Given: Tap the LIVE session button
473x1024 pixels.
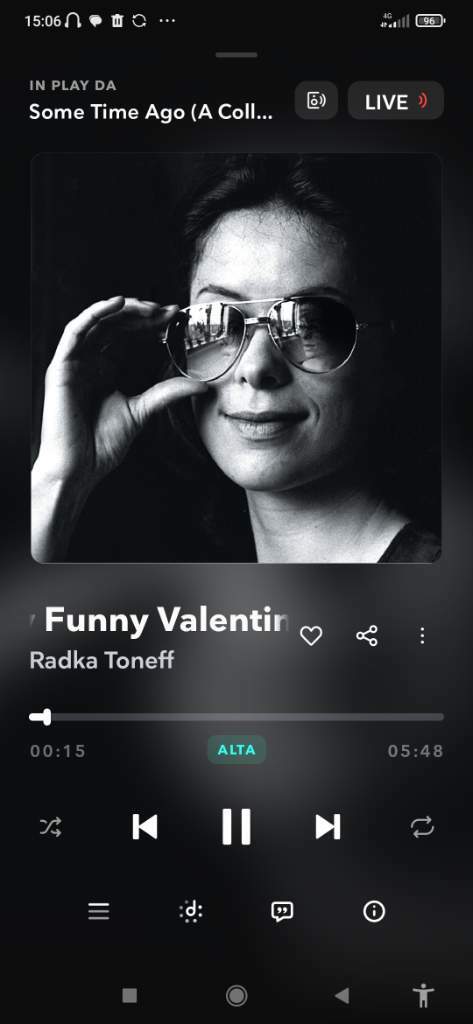Looking at the screenshot, I should point(396,101).
